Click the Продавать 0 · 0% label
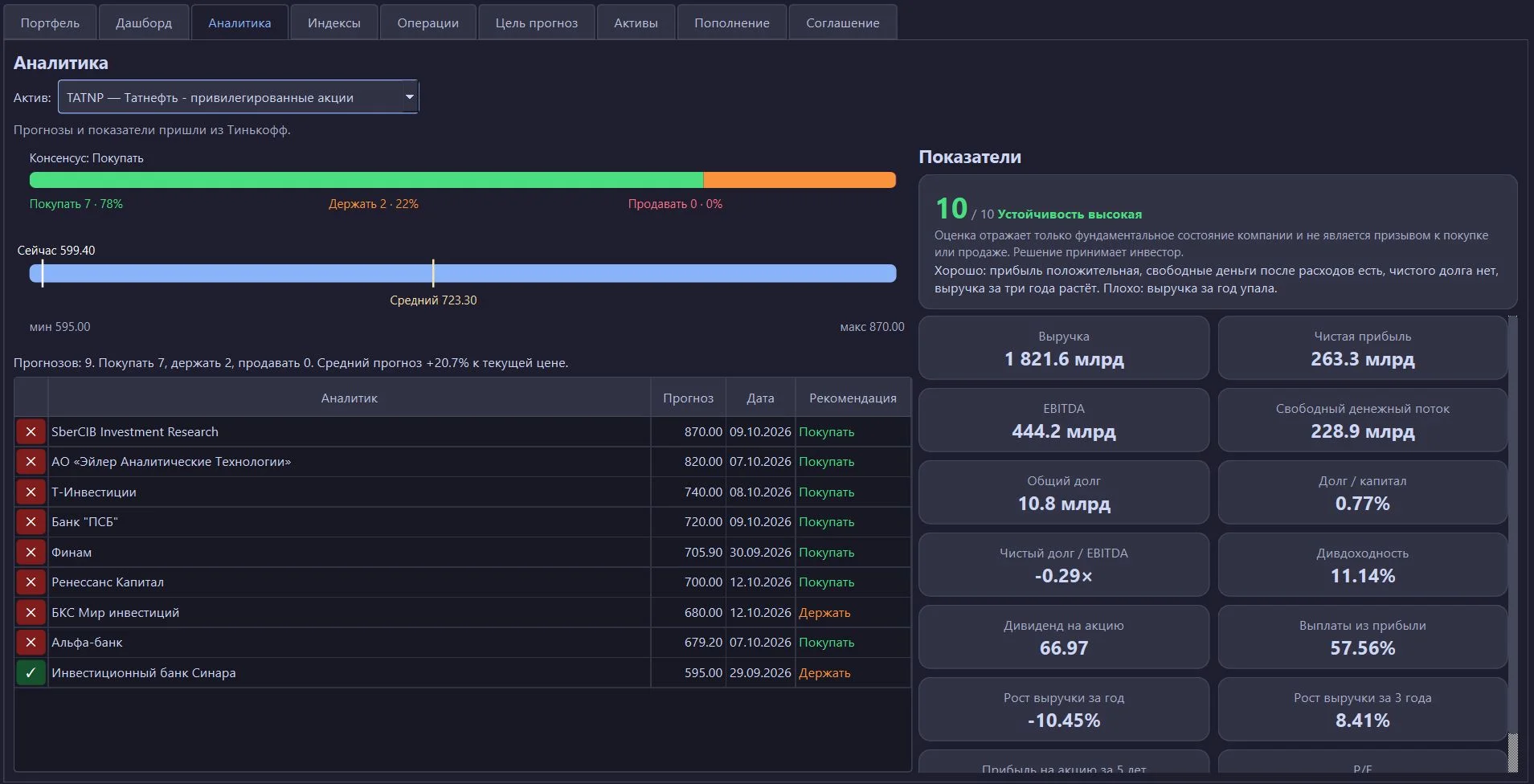The width and height of the screenshot is (1534, 784). [675, 204]
